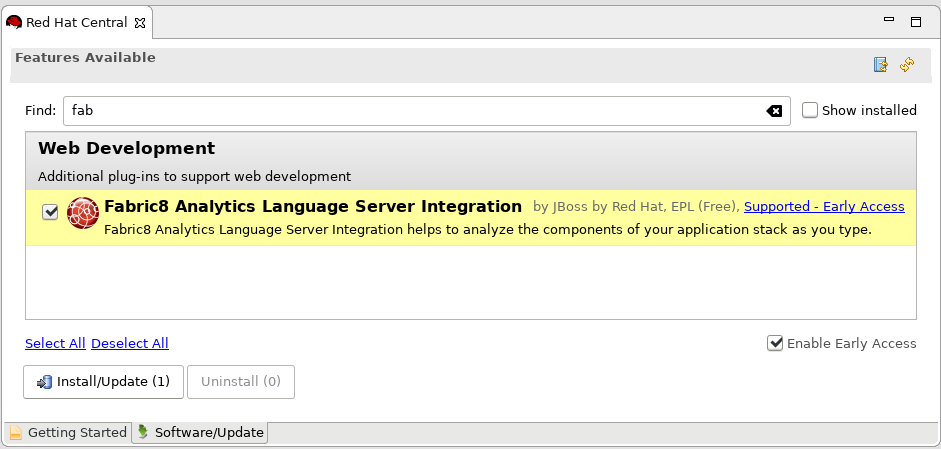Disable the Enable Early Access checkbox

[774, 343]
